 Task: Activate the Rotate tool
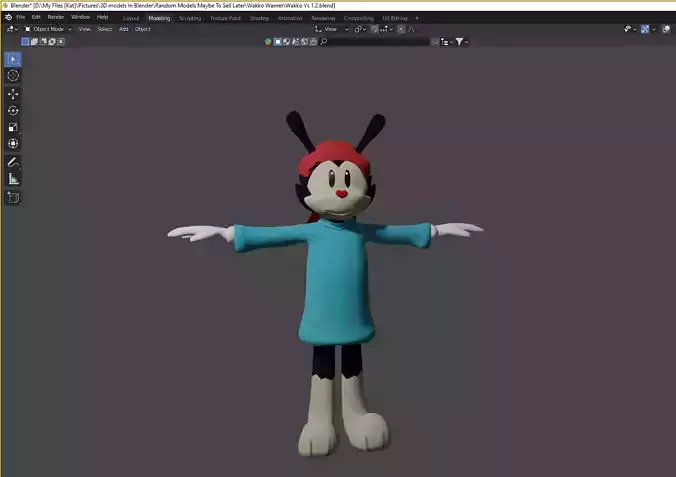pos(13,110)
